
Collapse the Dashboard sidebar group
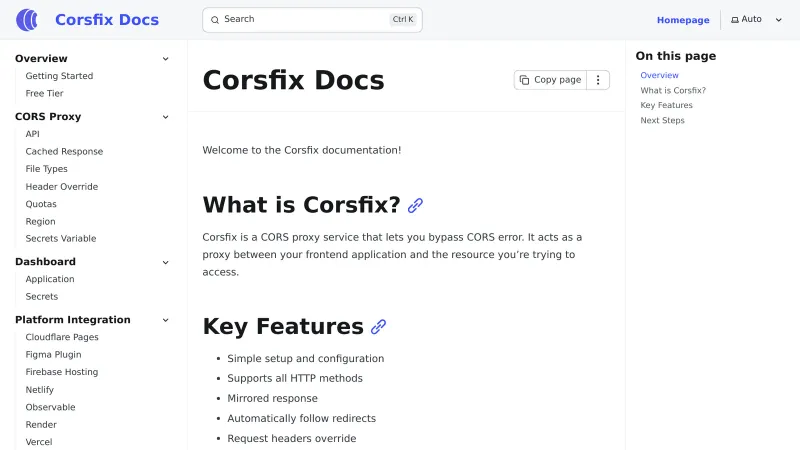pos(166,262)
